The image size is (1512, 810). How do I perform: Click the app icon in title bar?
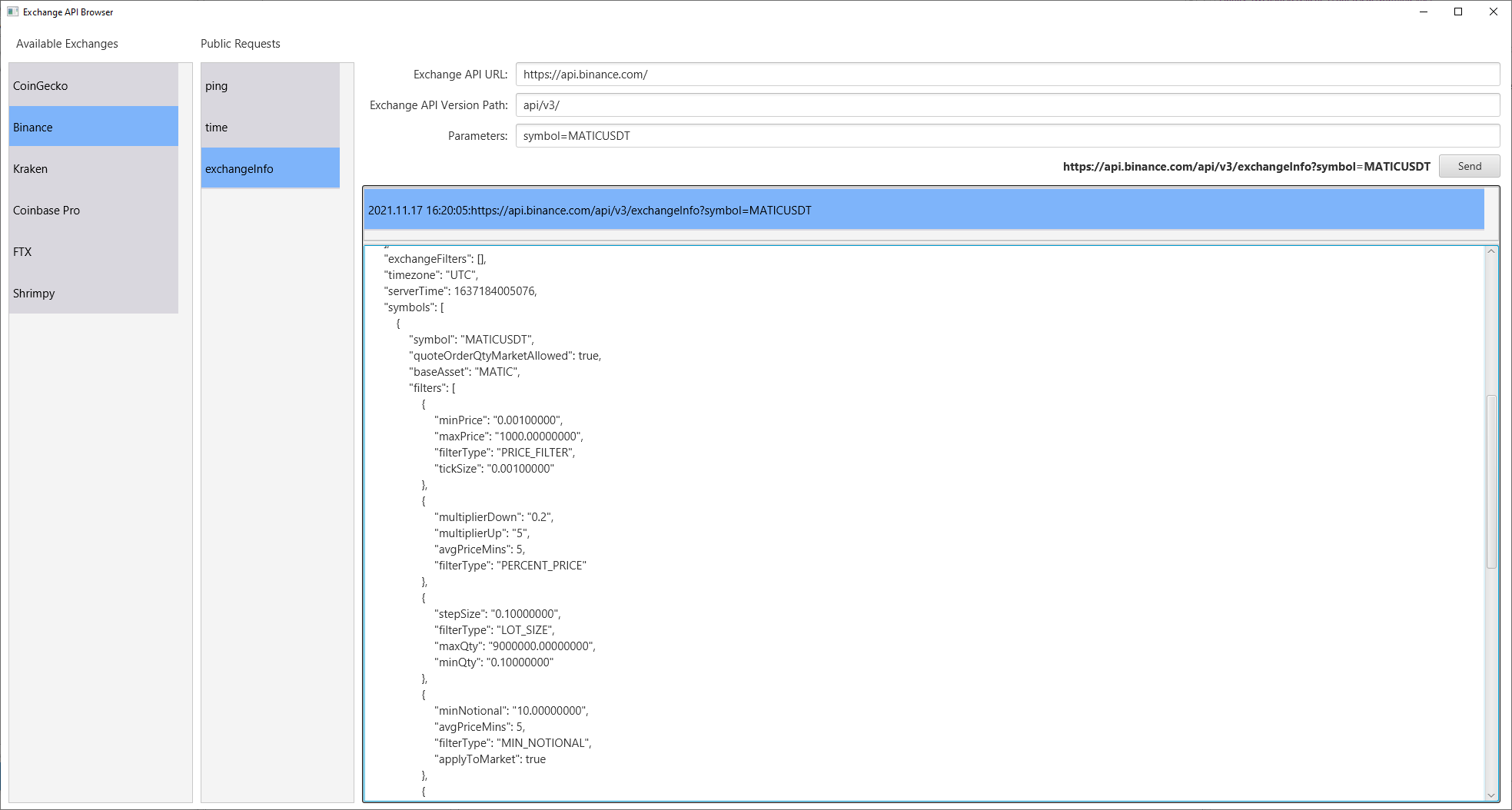click(x=12, y=12)
